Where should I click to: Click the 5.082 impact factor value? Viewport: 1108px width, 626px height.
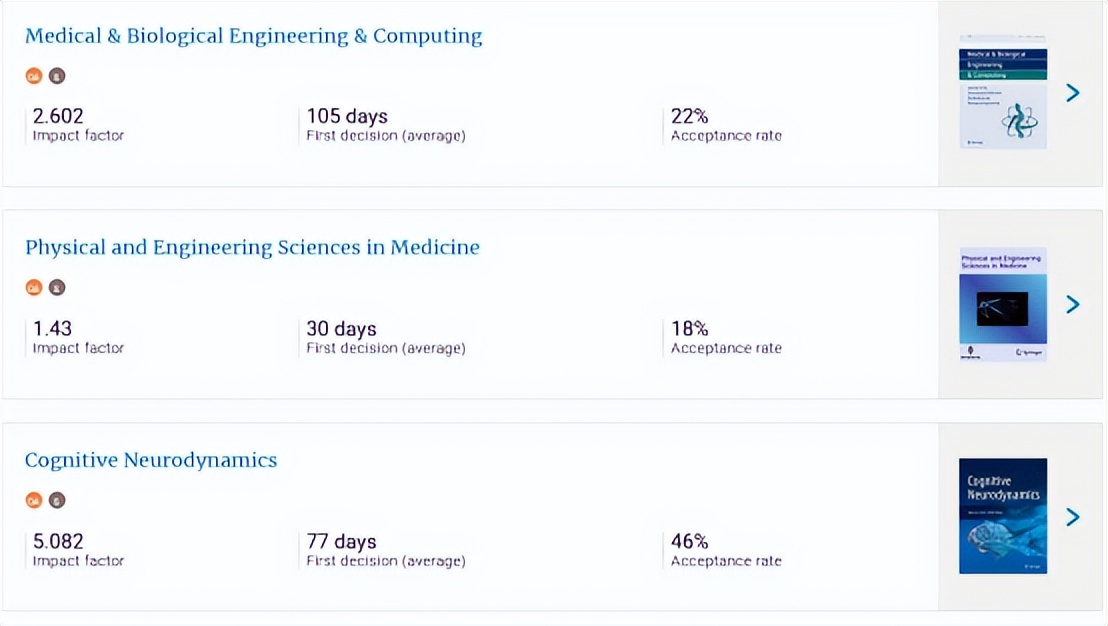[x=58, y=541]
